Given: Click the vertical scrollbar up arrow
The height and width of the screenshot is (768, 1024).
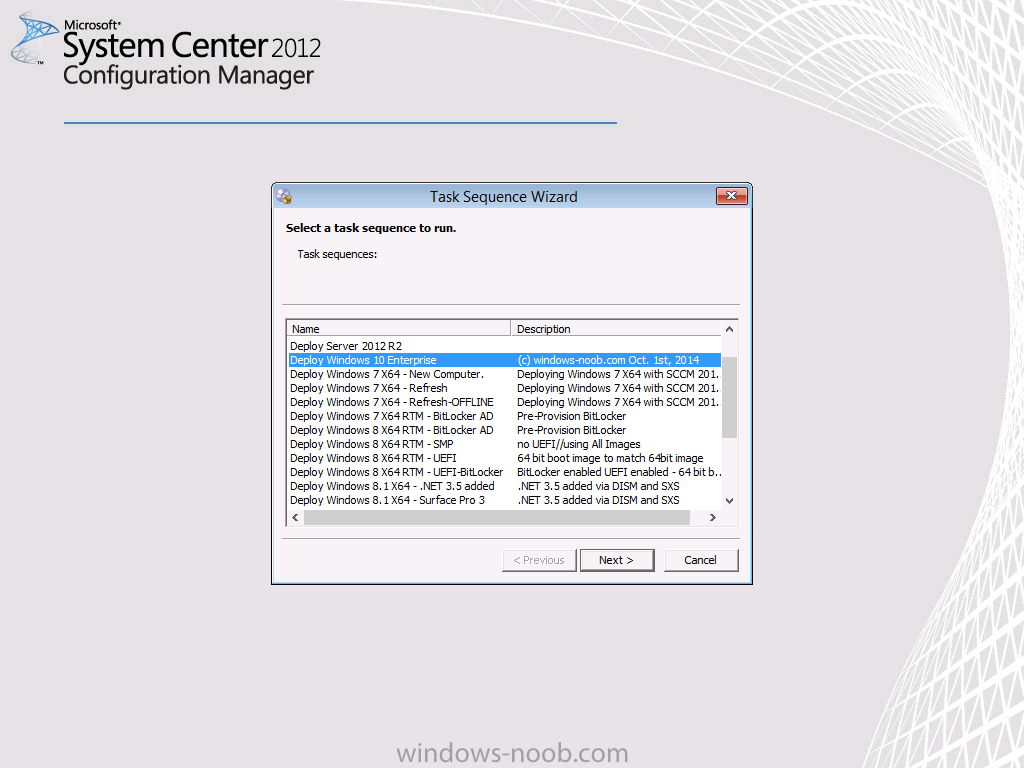Looking at the screenshot, I should click(x=729, y=329).
